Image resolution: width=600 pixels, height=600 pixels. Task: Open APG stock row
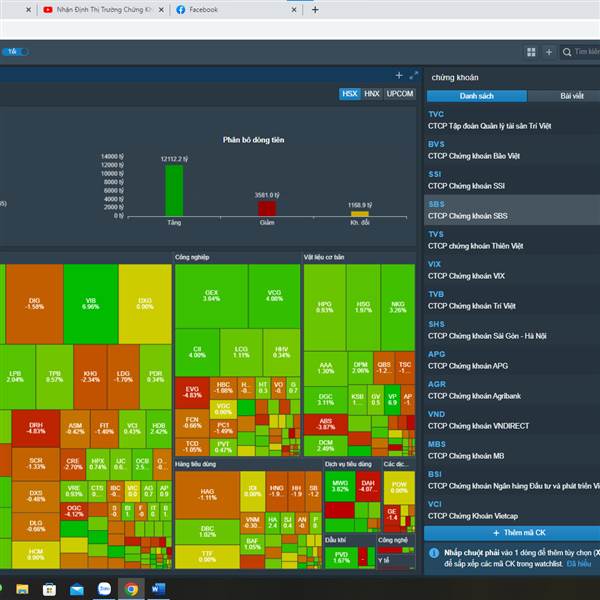click(x=512, y=360)
